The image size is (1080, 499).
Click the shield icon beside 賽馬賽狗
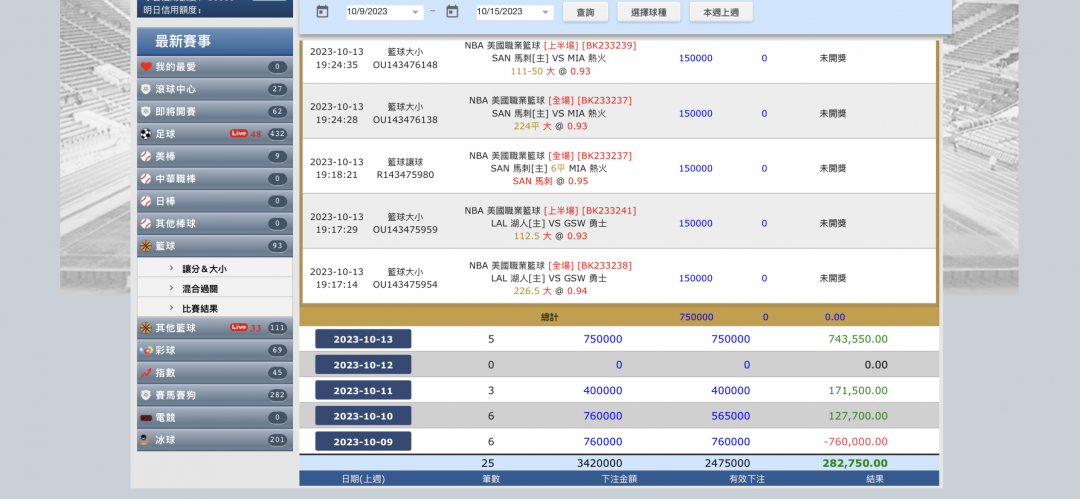[145, 395]
